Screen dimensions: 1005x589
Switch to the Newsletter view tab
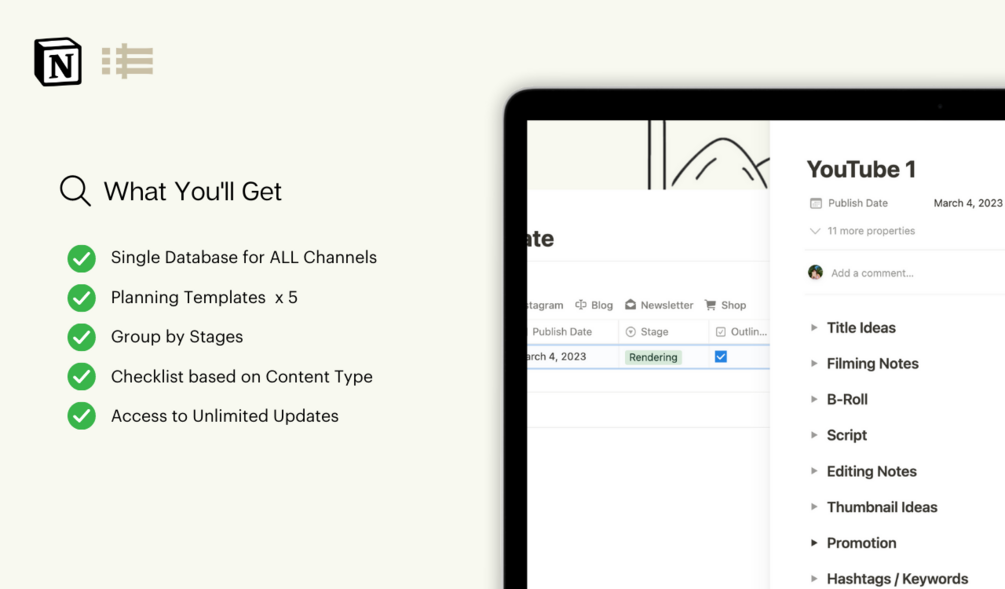tap(660, 305)
